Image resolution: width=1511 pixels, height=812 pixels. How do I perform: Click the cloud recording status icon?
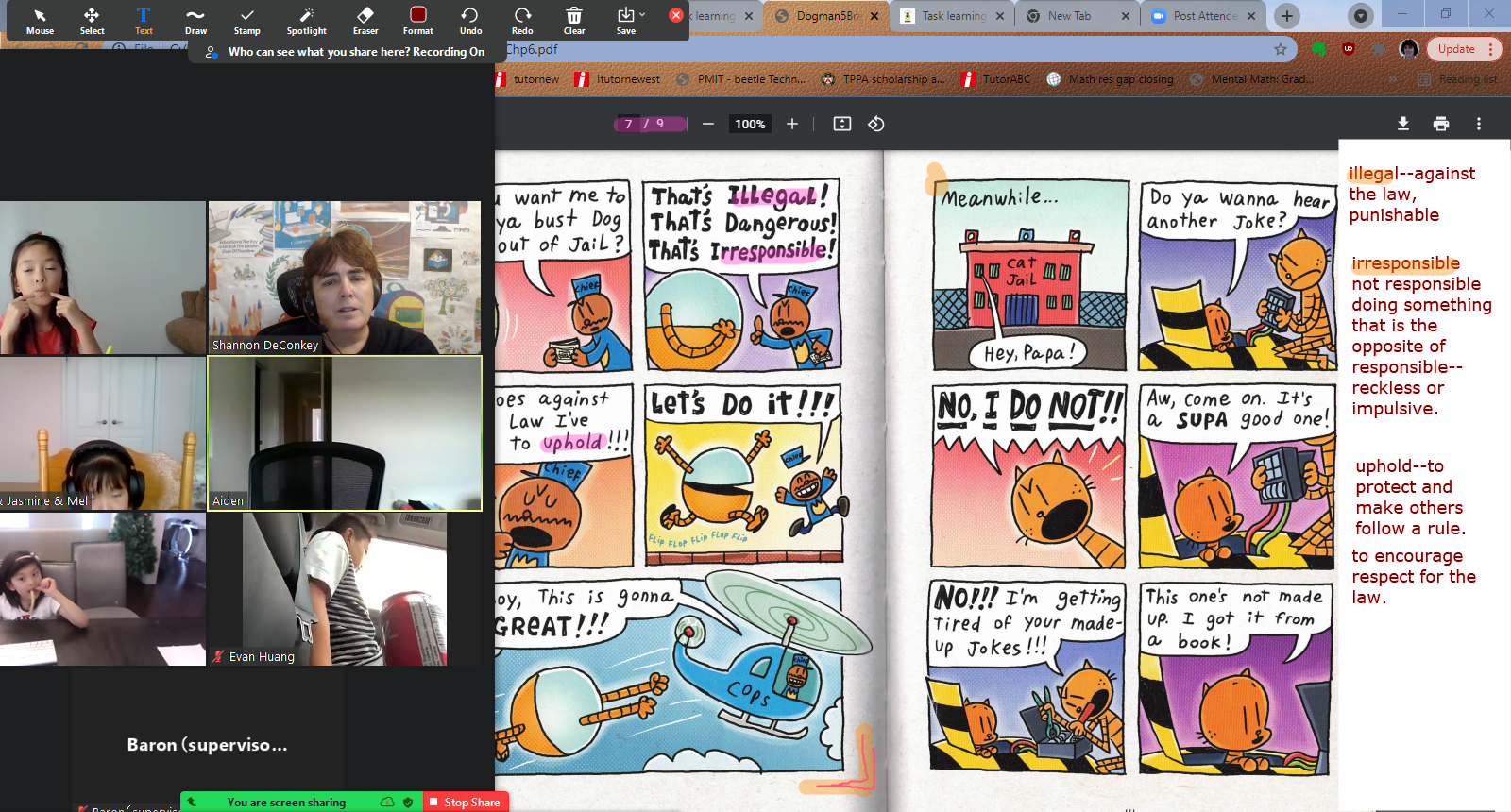click(387, 802)
